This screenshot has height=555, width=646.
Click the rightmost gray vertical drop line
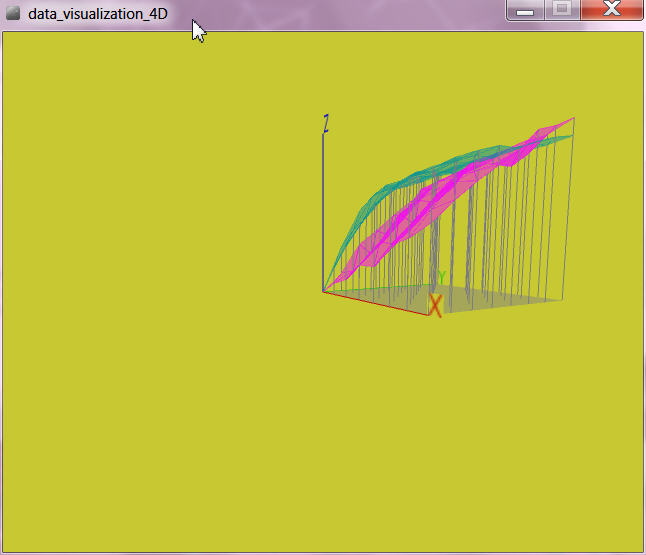pos(568,220)
